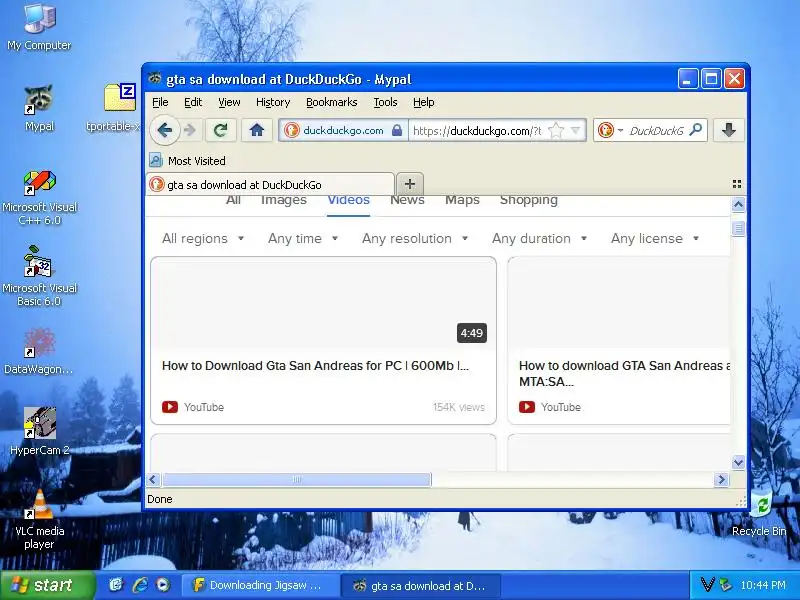This screenshot has width=800, height=600.
Task: Go back with the back arrow button
Action: [x=164, y=131]
